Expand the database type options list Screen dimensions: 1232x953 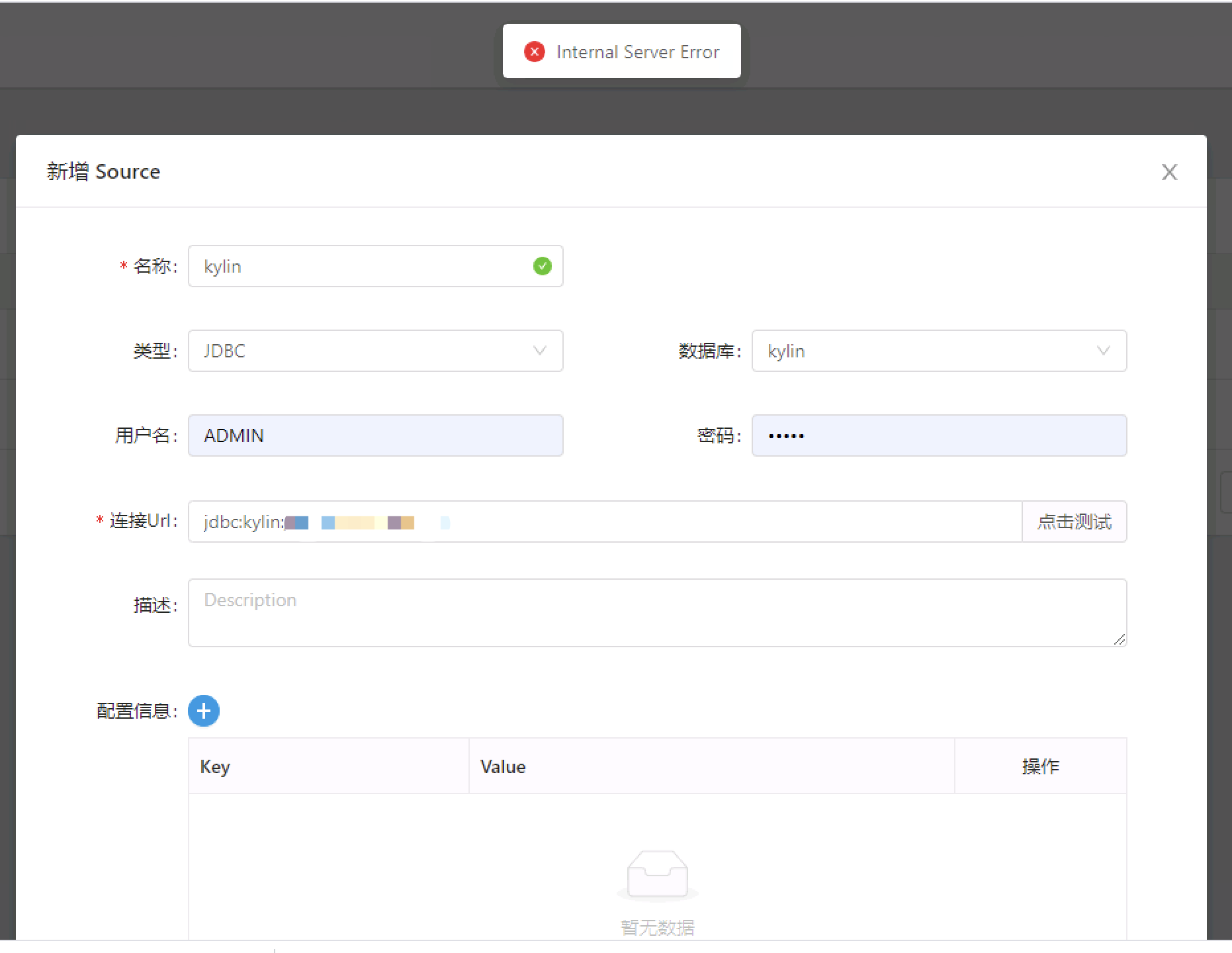click(x=375, y=351)
